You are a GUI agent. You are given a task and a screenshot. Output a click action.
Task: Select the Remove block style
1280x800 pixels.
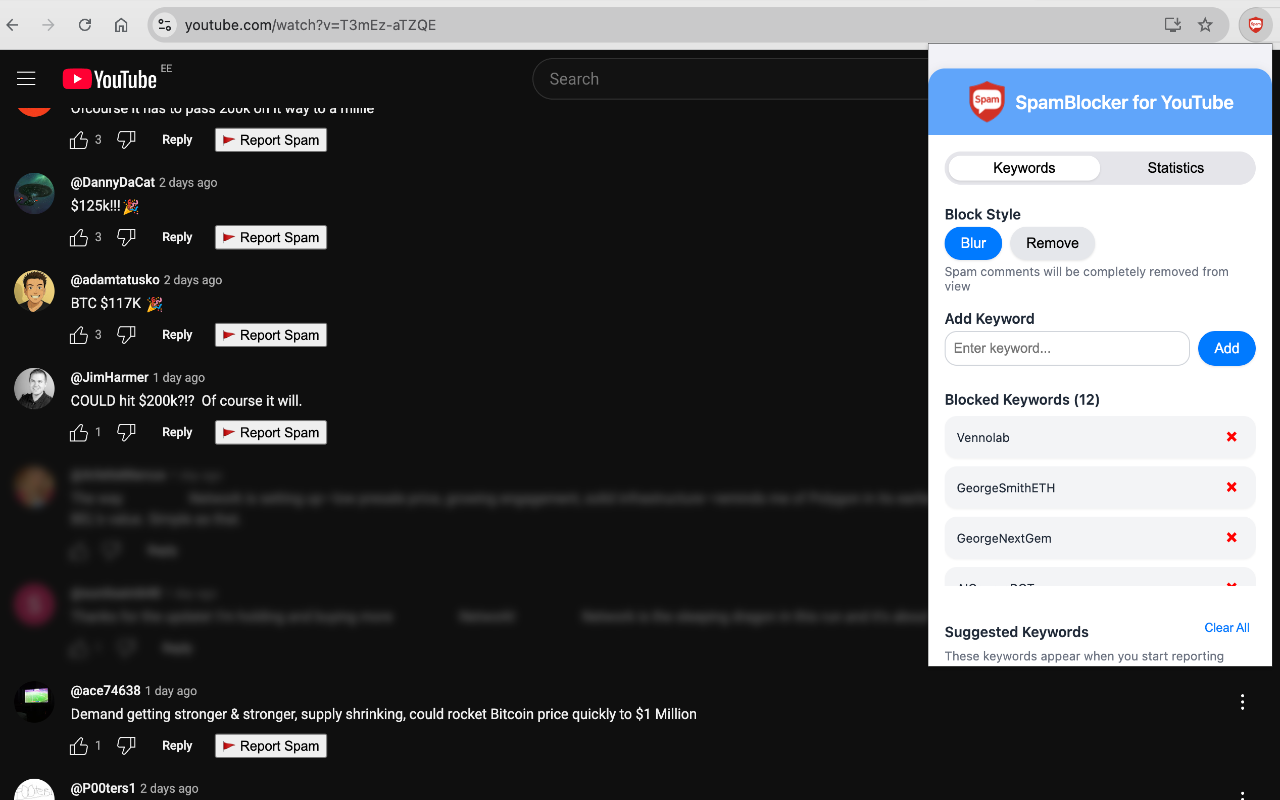pyautogui.click(x=1052, y=243)
